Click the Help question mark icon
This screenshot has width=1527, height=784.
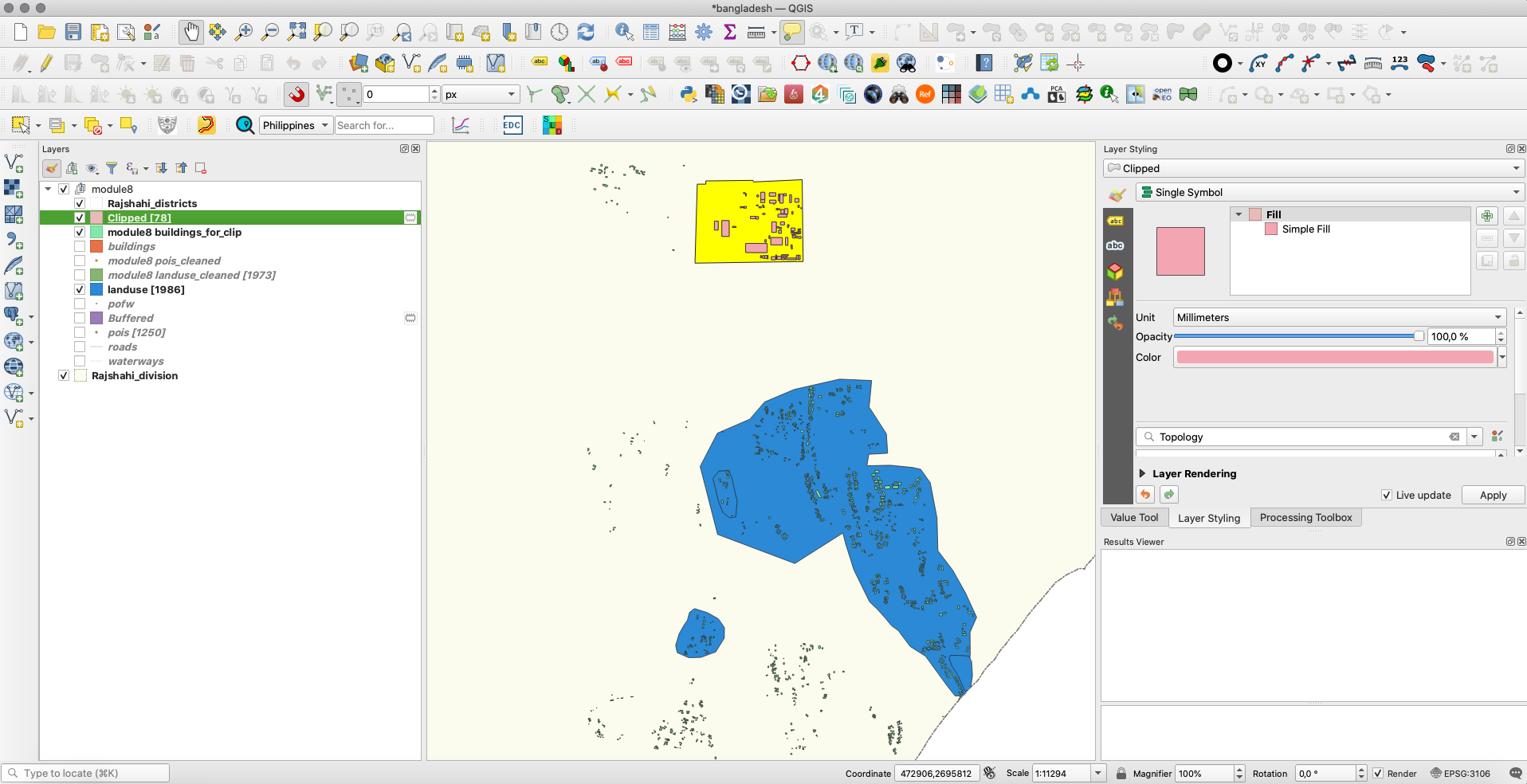tap(984, 63)
